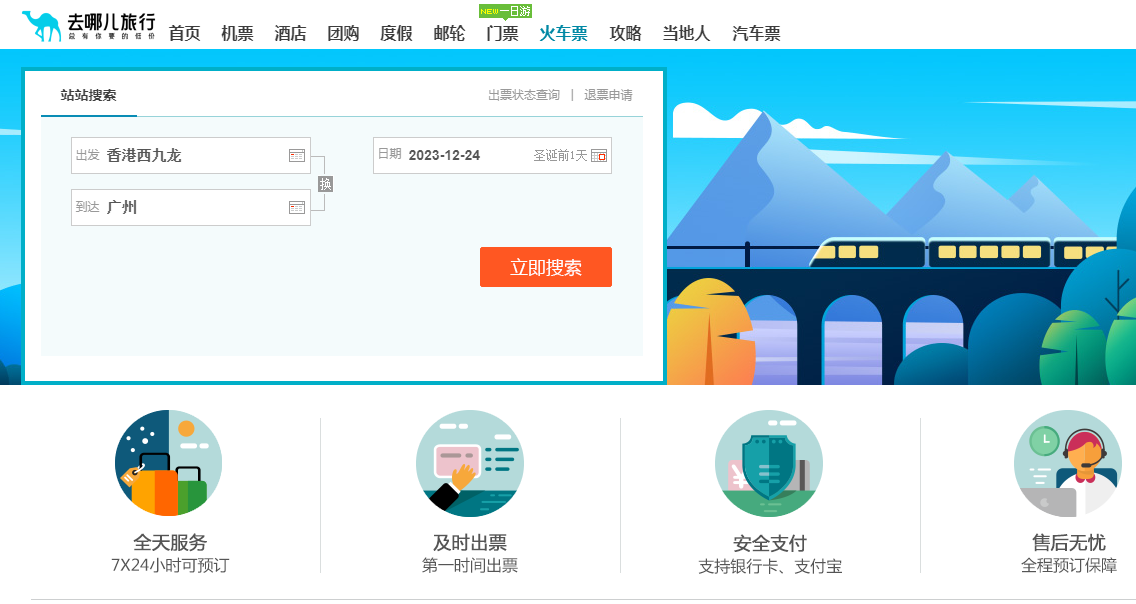Click arrival field showing 广州
The width and height of the screenshot is (1136, 604).
pyautogui.click(x=191, y=208)
